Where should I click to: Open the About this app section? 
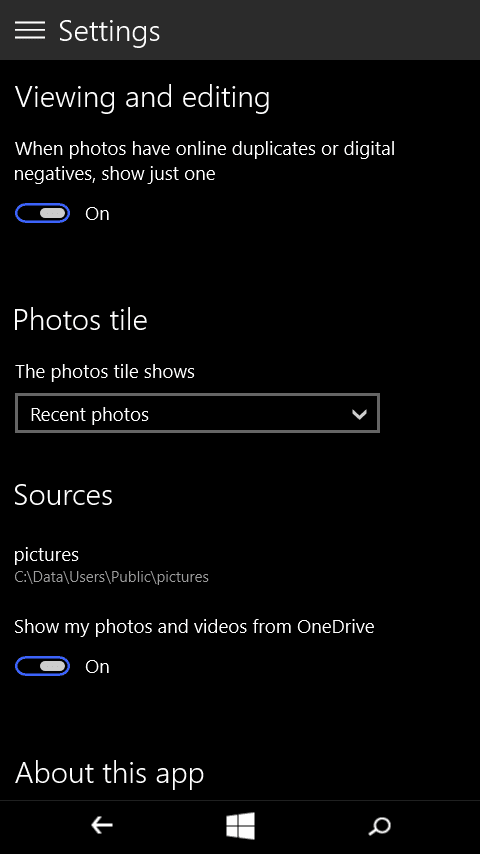110,773
